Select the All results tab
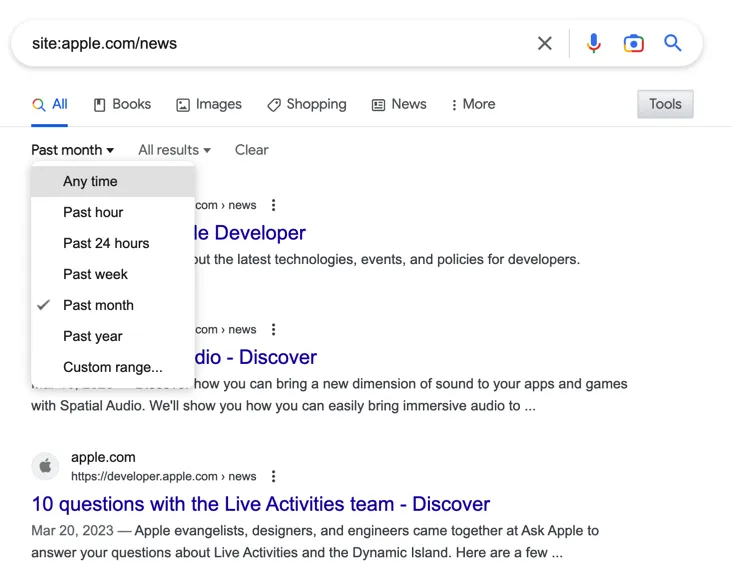Image resolution: width=732 pixels, height=582 pixels. coord(49,104)
